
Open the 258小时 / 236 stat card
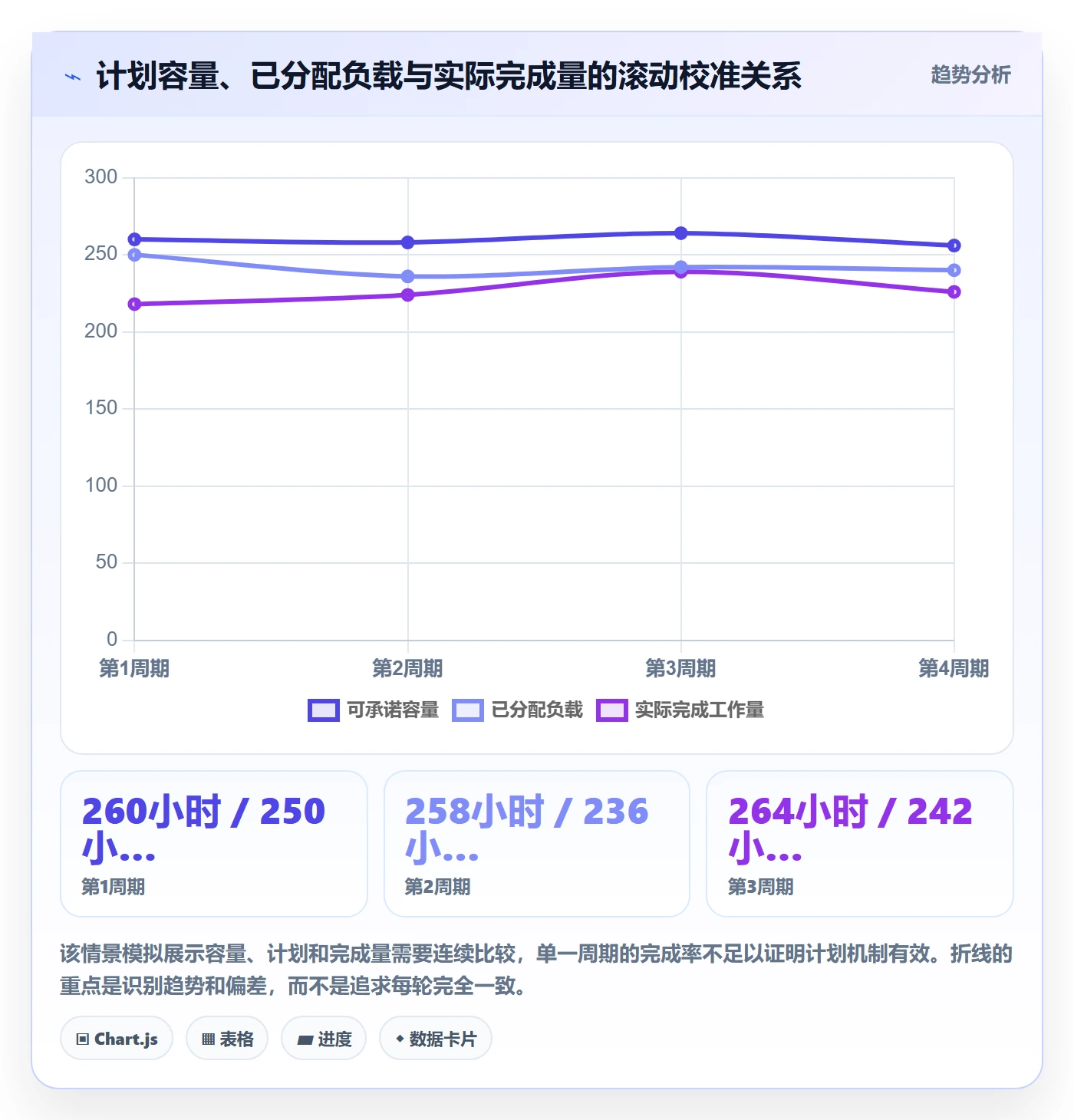537,844
